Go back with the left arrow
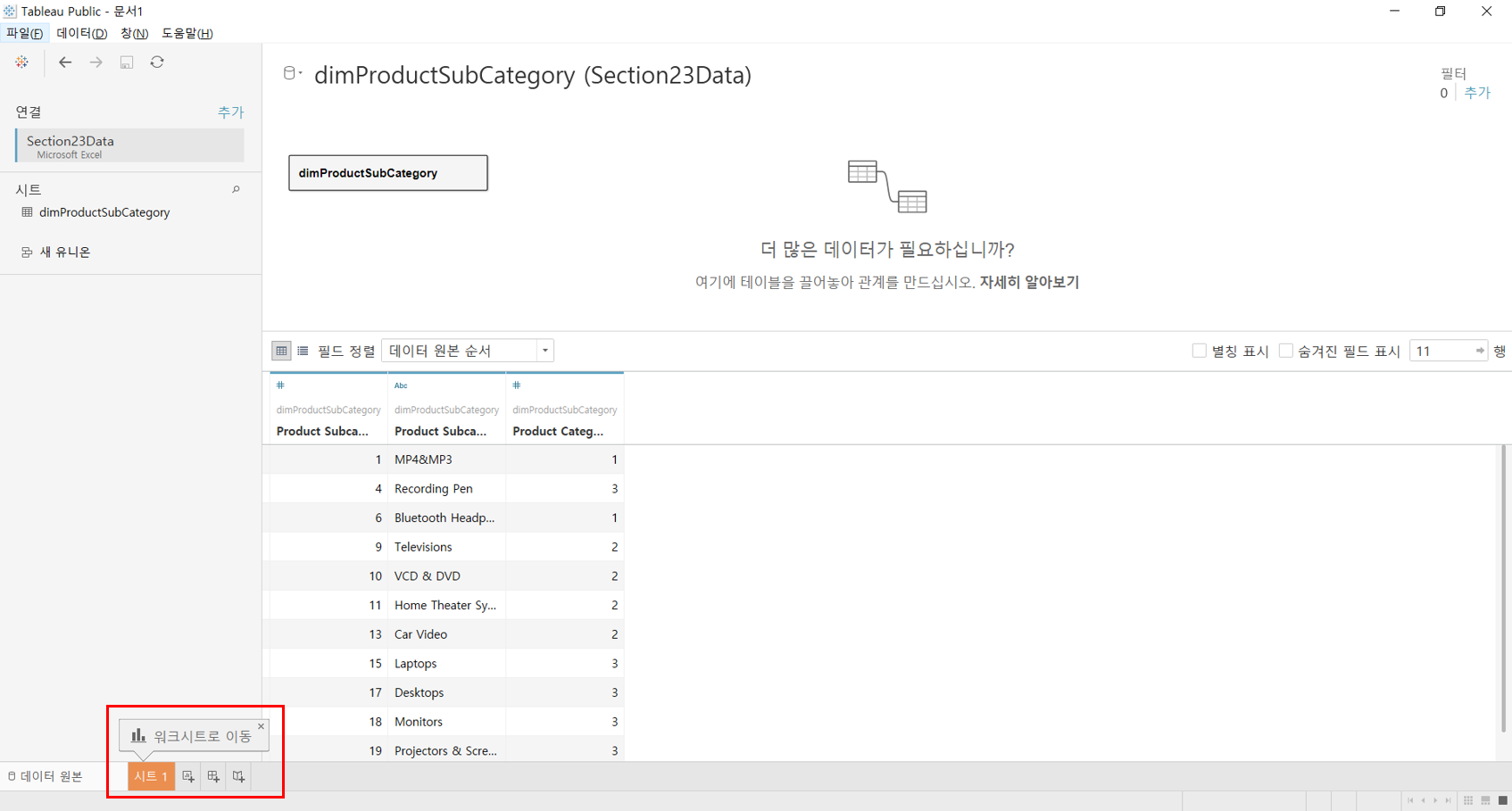 point(65,62)
